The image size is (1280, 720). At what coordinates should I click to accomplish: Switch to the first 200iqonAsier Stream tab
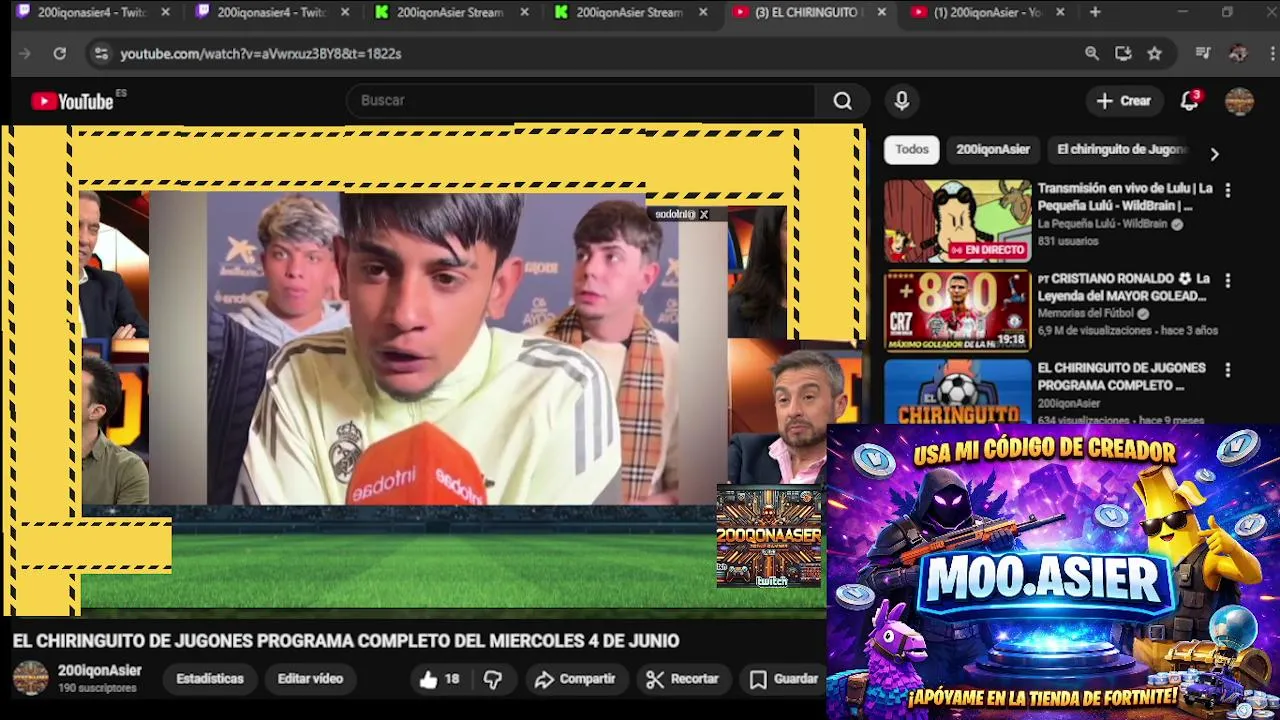pyautogui.click(x=449, y=12)
